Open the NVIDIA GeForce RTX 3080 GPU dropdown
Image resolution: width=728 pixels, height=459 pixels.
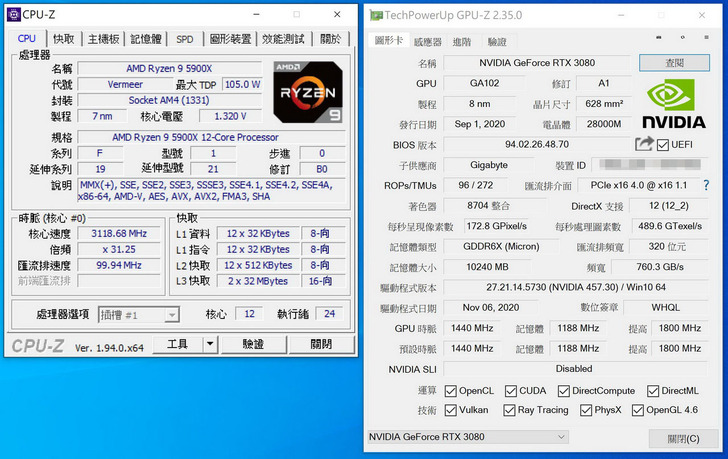[x=466, y=437]
